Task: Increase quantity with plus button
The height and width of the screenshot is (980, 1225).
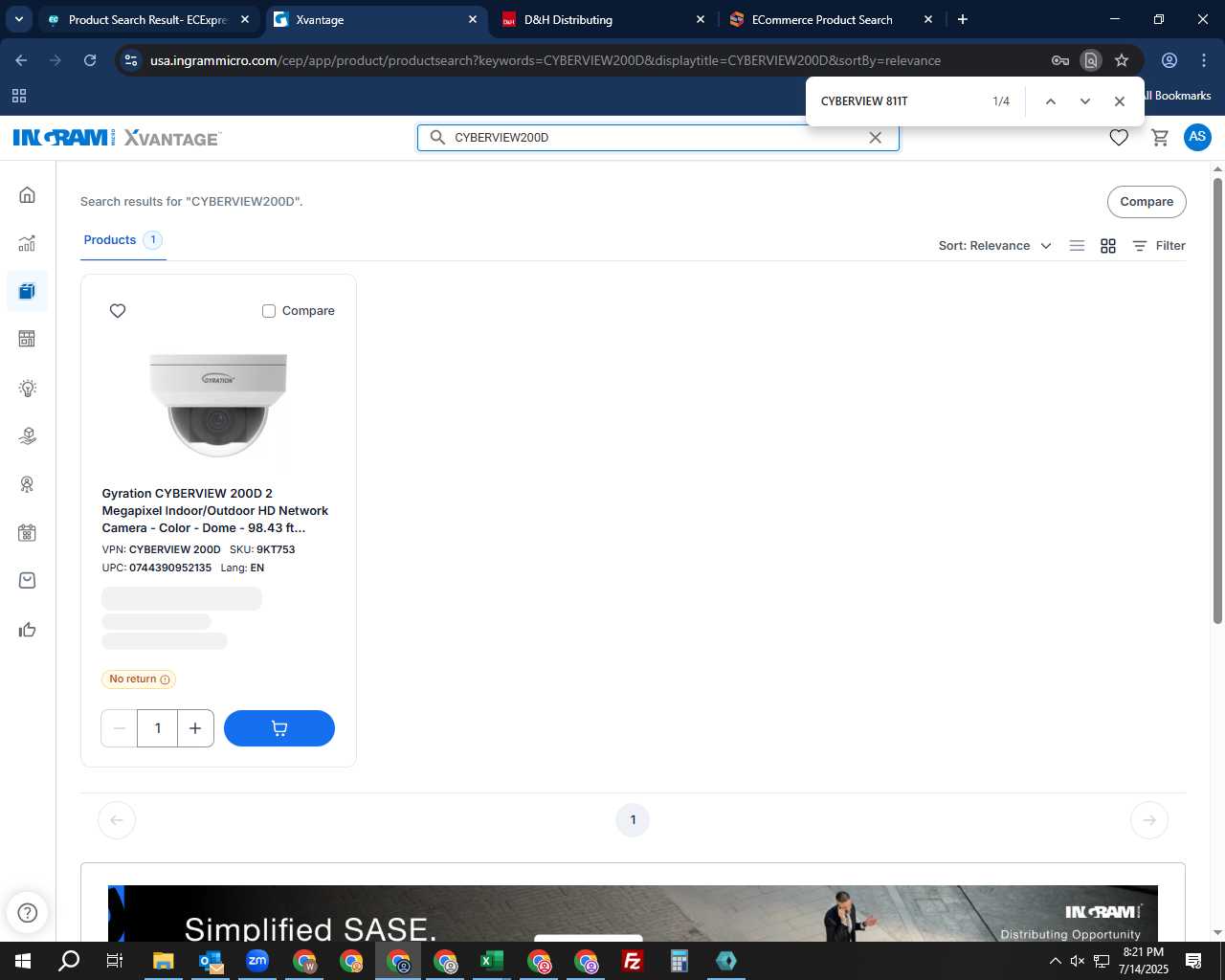Action: click(x=195, y=728)
